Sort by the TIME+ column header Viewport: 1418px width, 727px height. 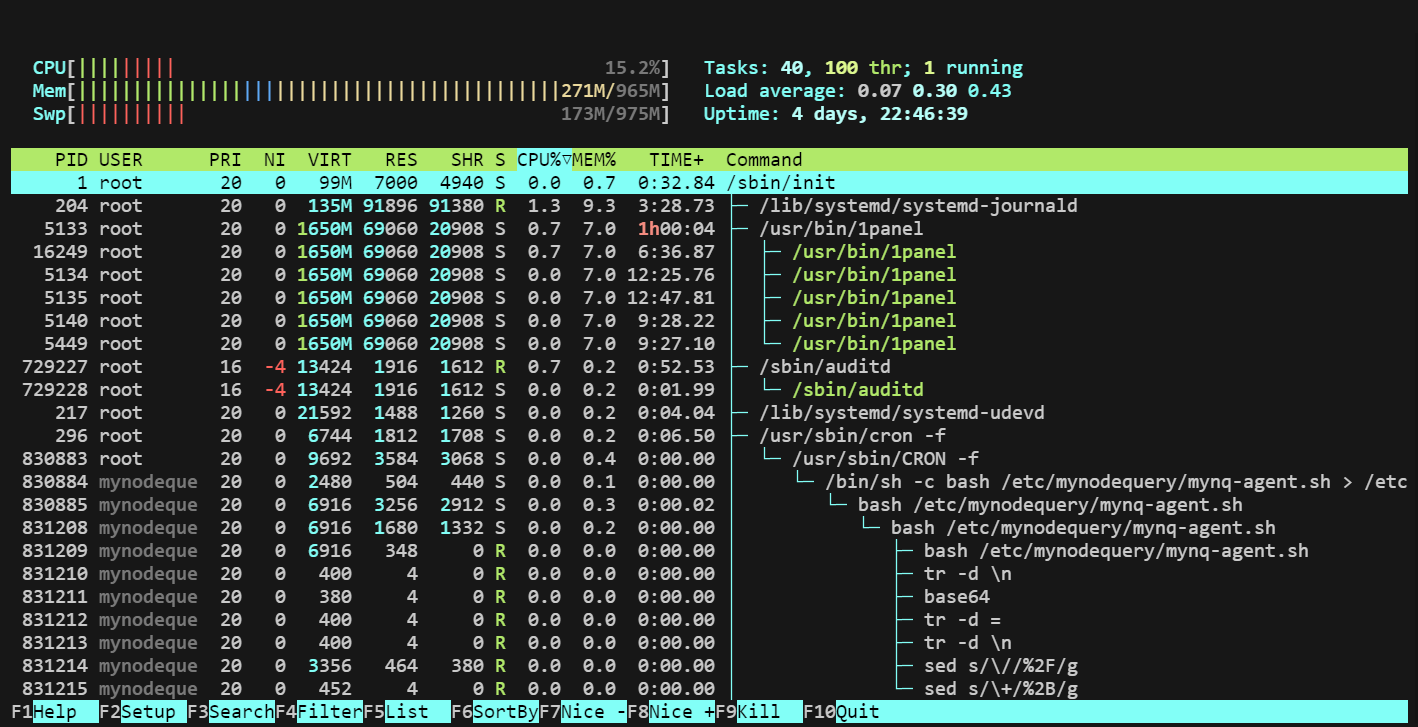pyautogui.click(x=676, y=160)
